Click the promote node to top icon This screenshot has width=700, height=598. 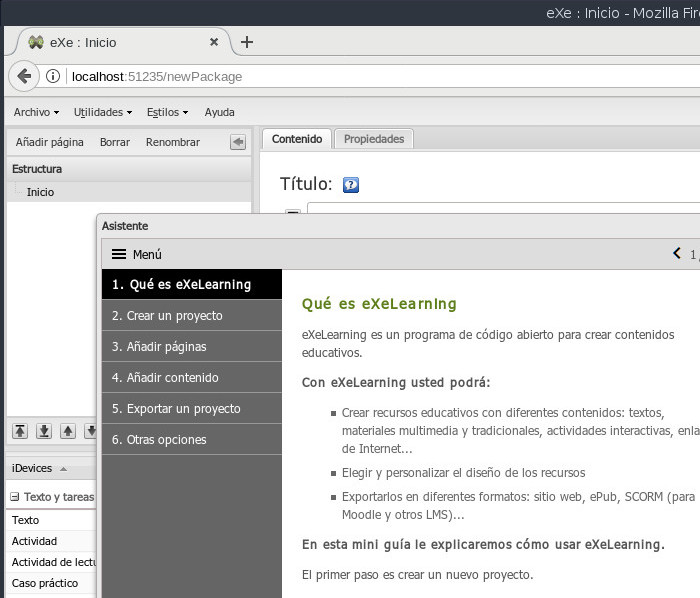pyautogui.click(x=20, y=431)
